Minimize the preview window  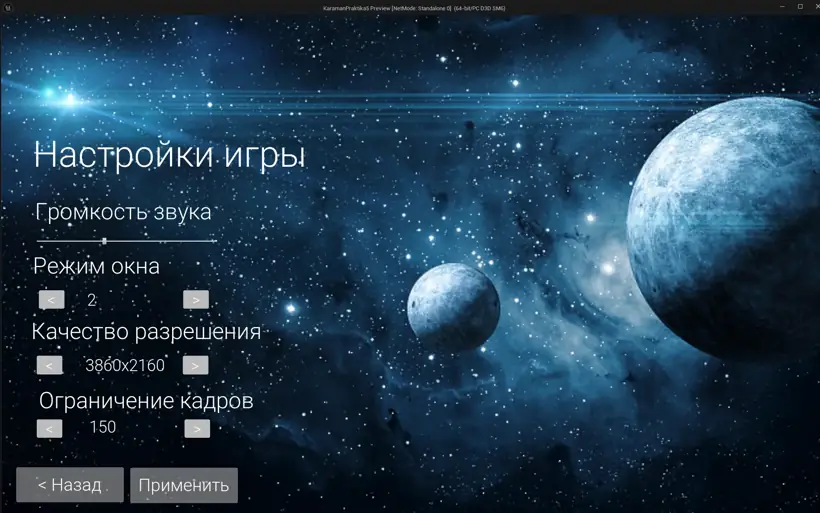point(782,7)
